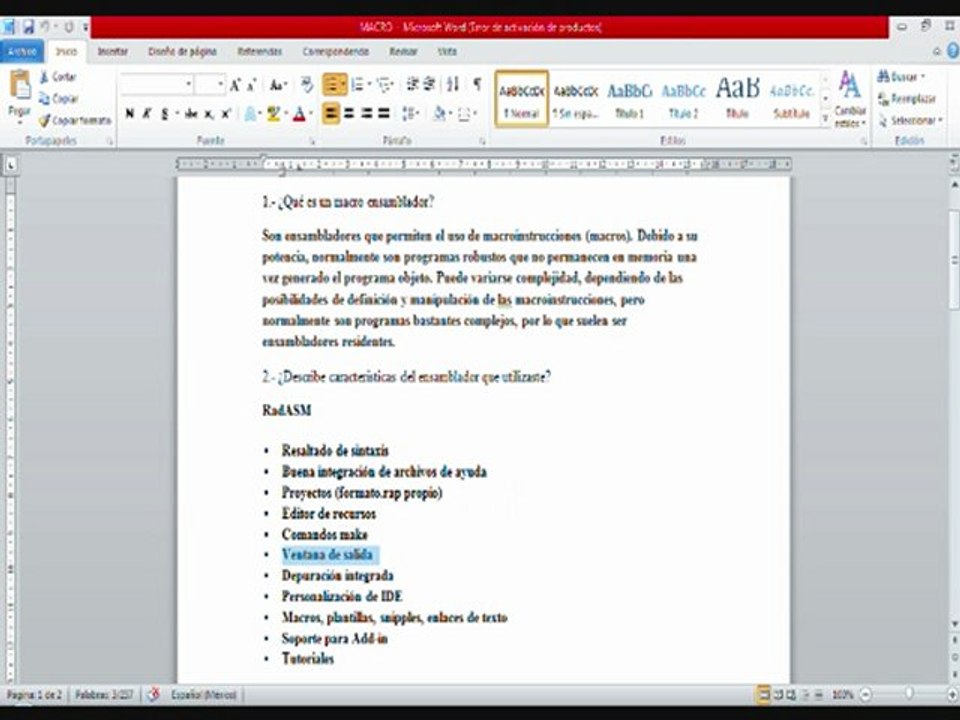Open Seleccionar dropdown in Edición
Image resolution: width=960 pixels, height=720 pixels.
click(x=910, y=121)
